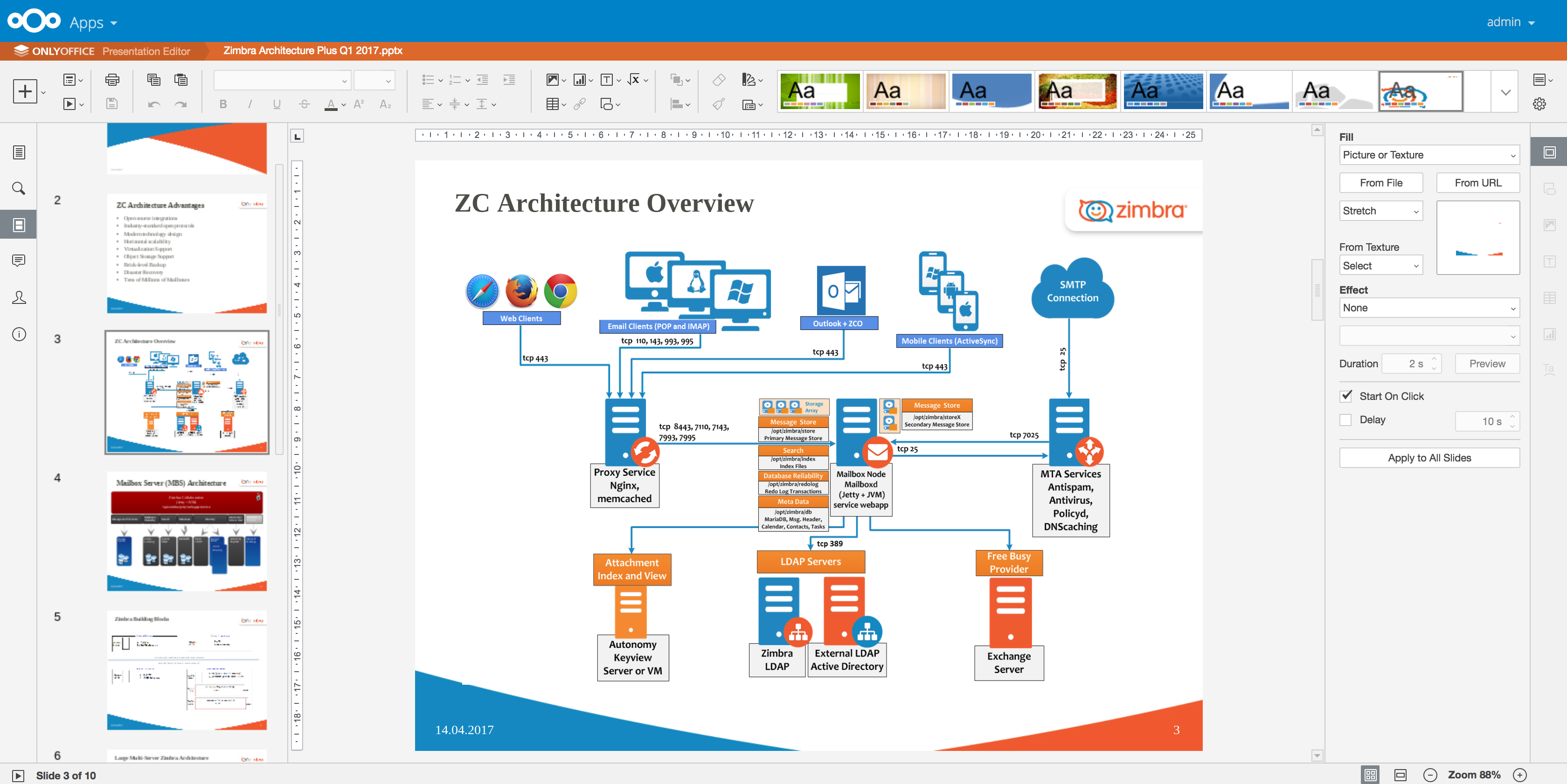Screen dimensions: 1567x784
Task: Select the green striped theme swatch
Action: coord(819,92)
